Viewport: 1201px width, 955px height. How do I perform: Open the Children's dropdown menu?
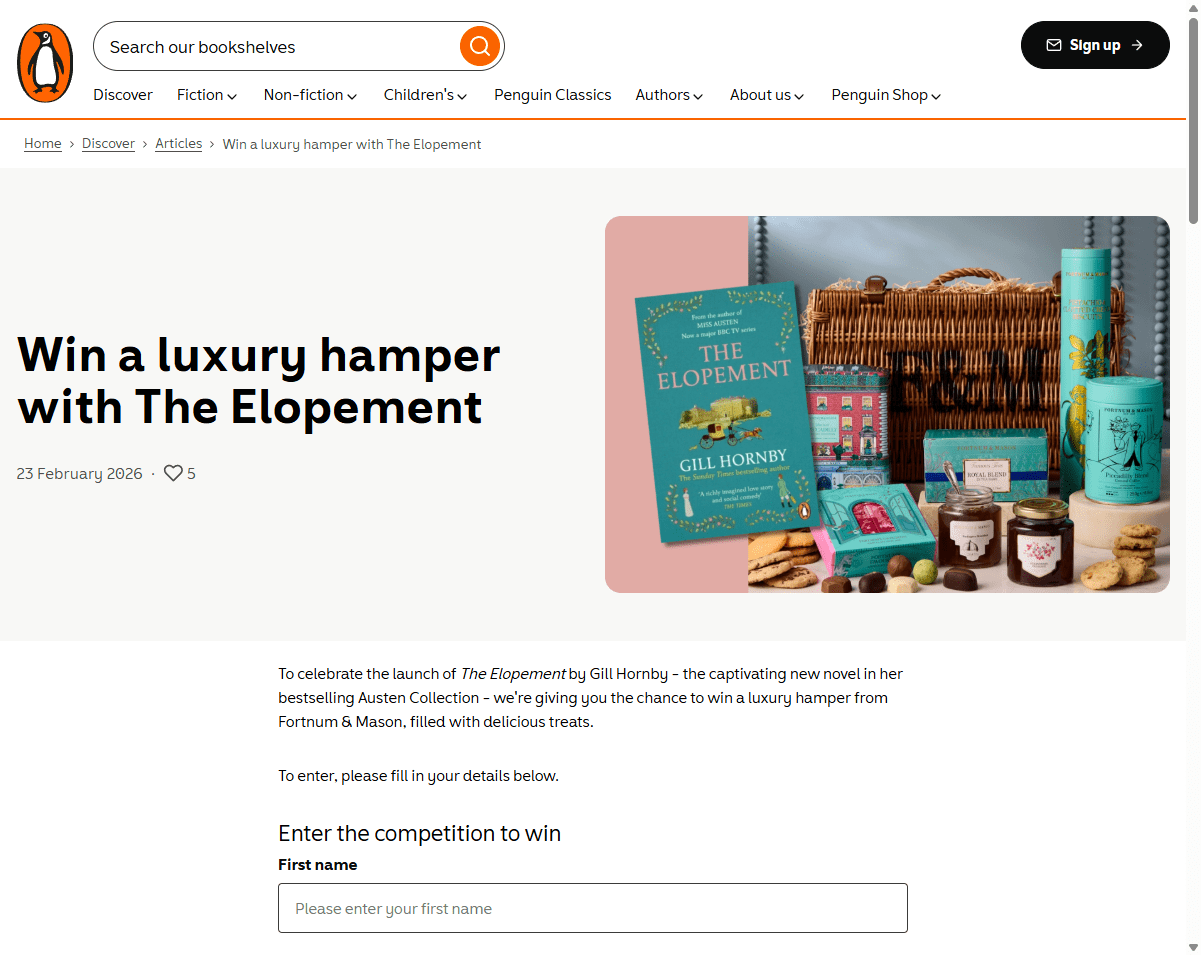tap(425, 95)
